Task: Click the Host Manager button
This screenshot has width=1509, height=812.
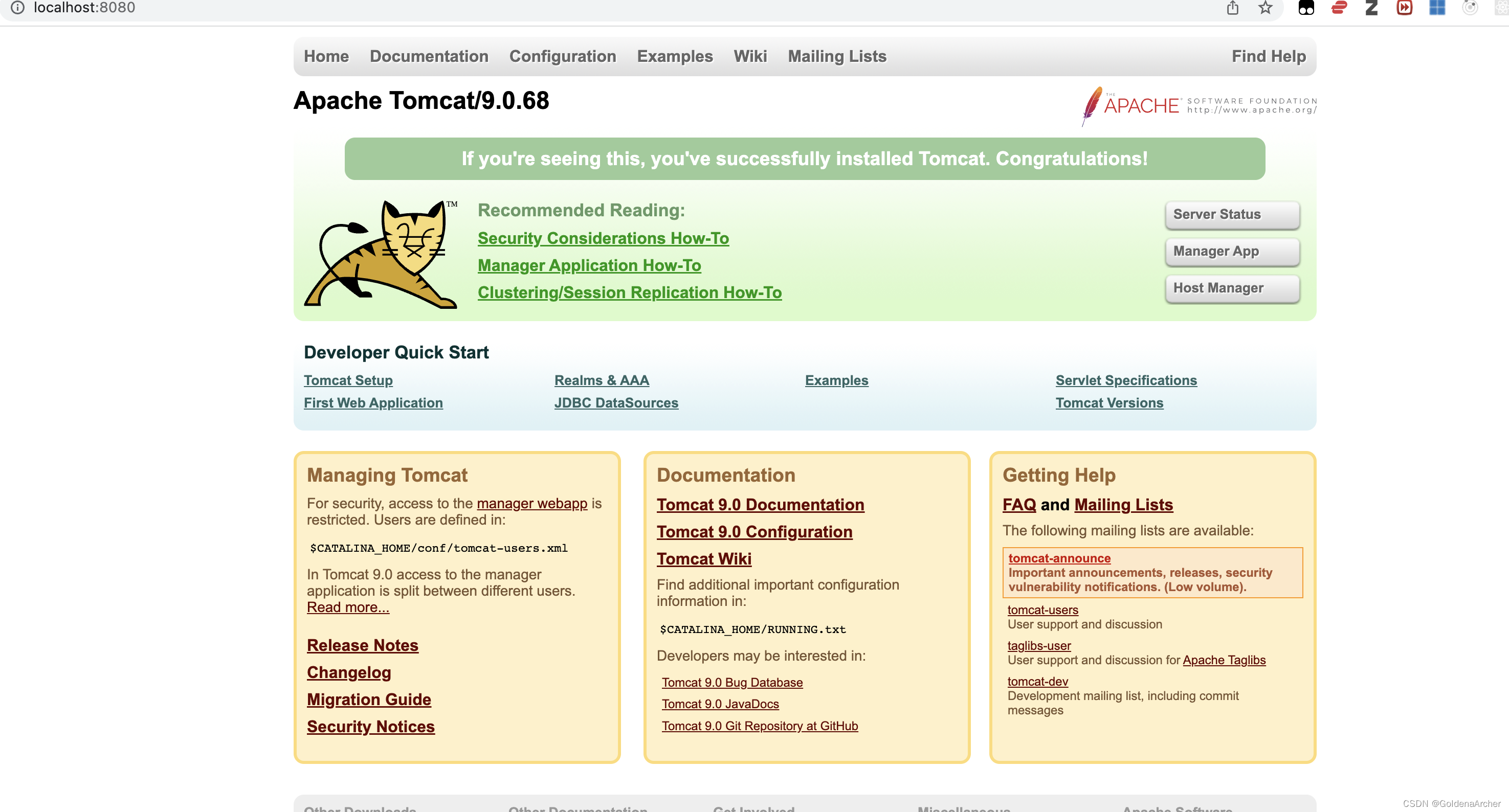Action: pyautogui.click(x=1232, y=287)
